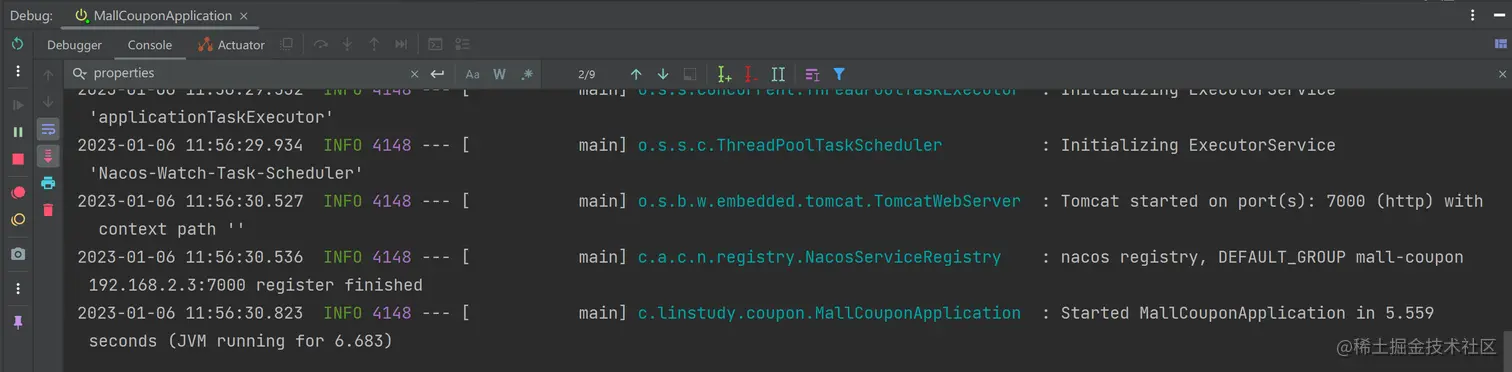The width and height of the screenshot is (1512, 372).
Task: Click the Step Over debugger icon
Action: (x=321, y=44)
